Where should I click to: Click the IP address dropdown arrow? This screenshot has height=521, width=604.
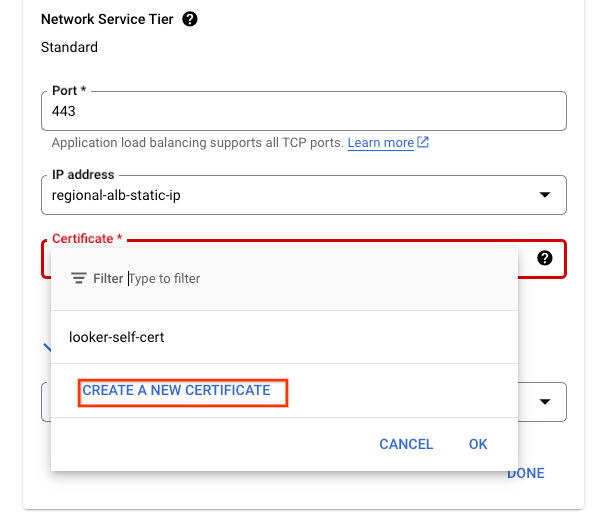click(x=545, y=195)
